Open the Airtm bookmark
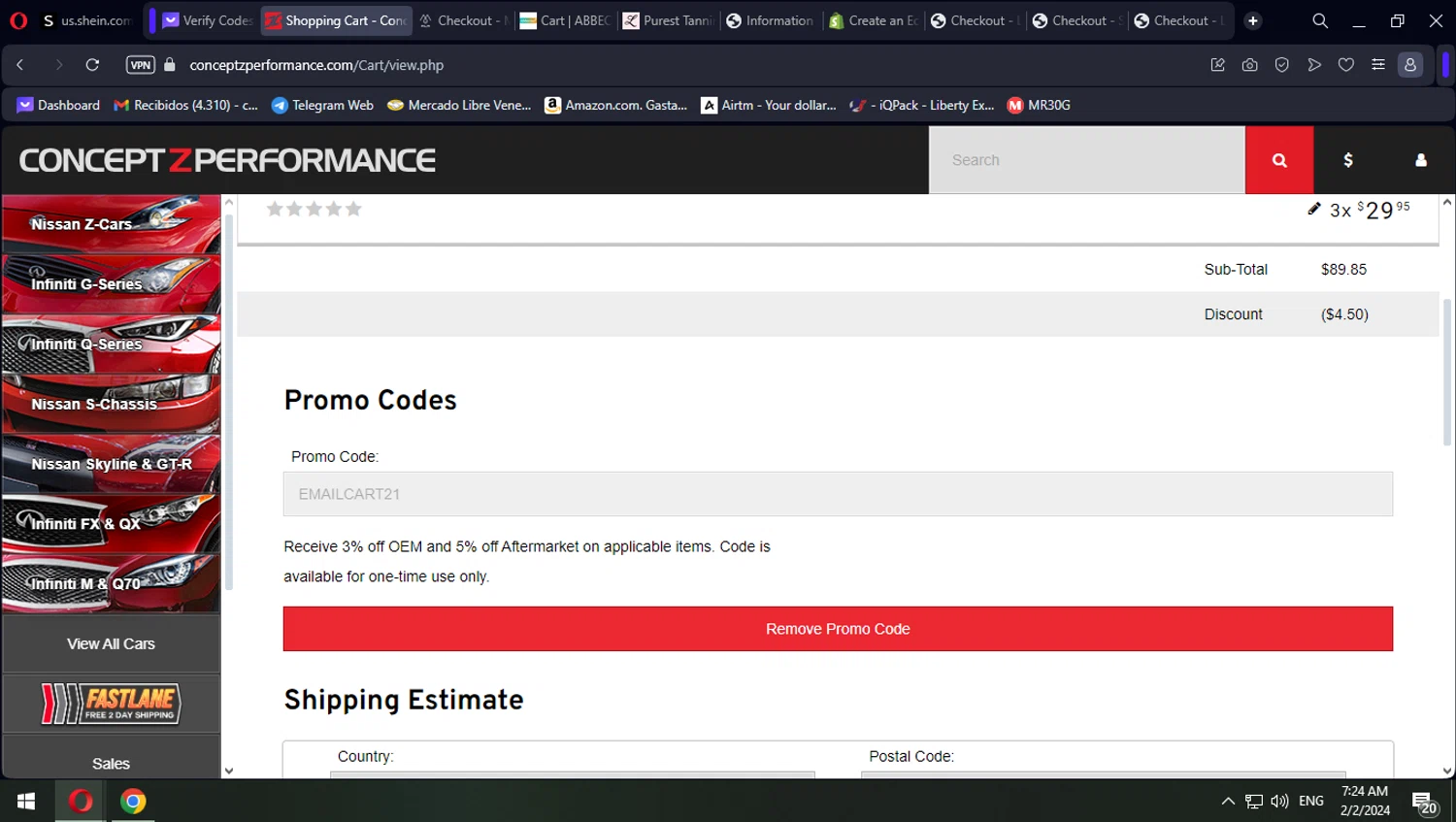Viewport: 1456px width, 822px height. pyautogui.click(x=769, y=105)
